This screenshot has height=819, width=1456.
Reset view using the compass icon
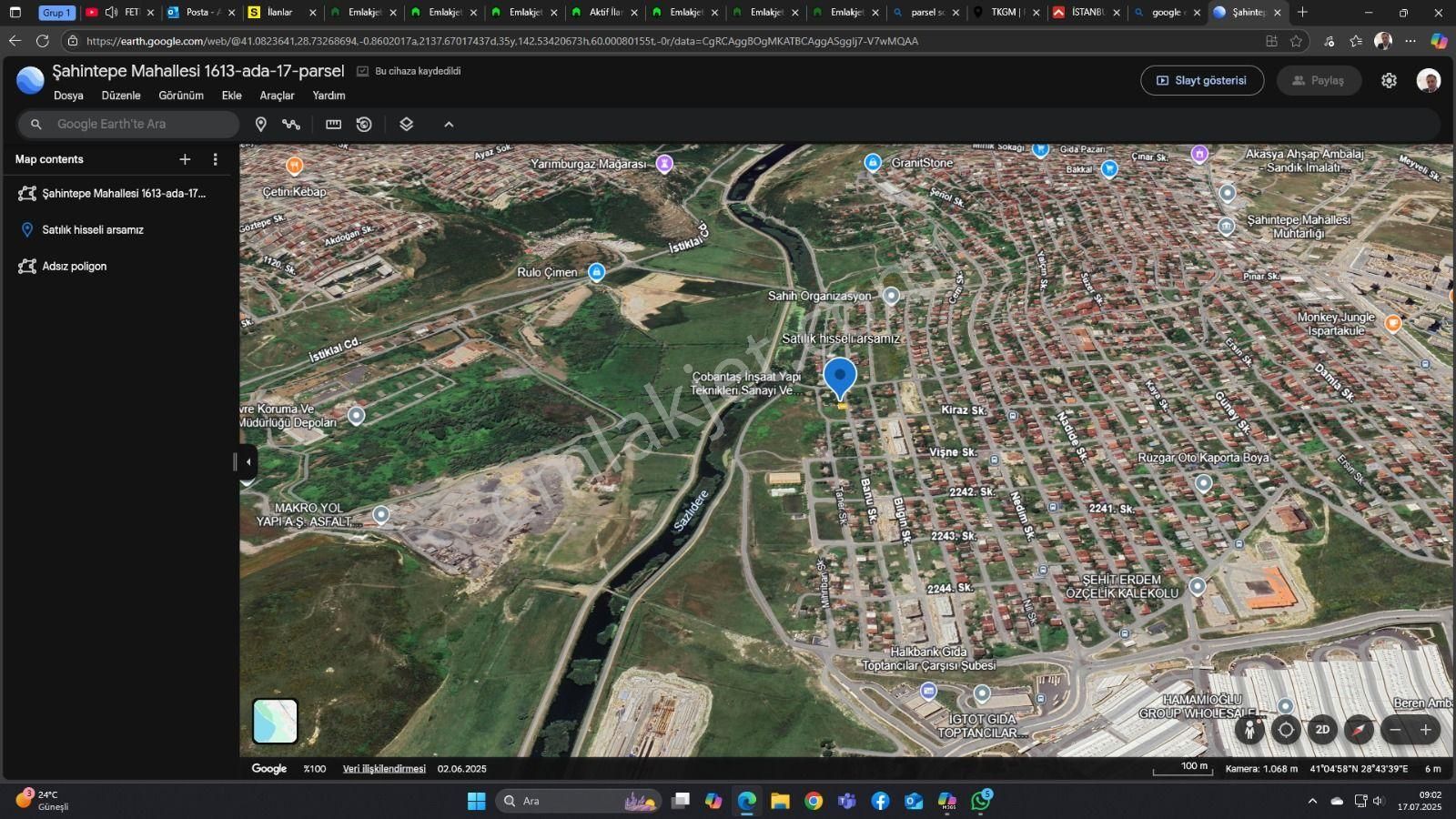1359,730
